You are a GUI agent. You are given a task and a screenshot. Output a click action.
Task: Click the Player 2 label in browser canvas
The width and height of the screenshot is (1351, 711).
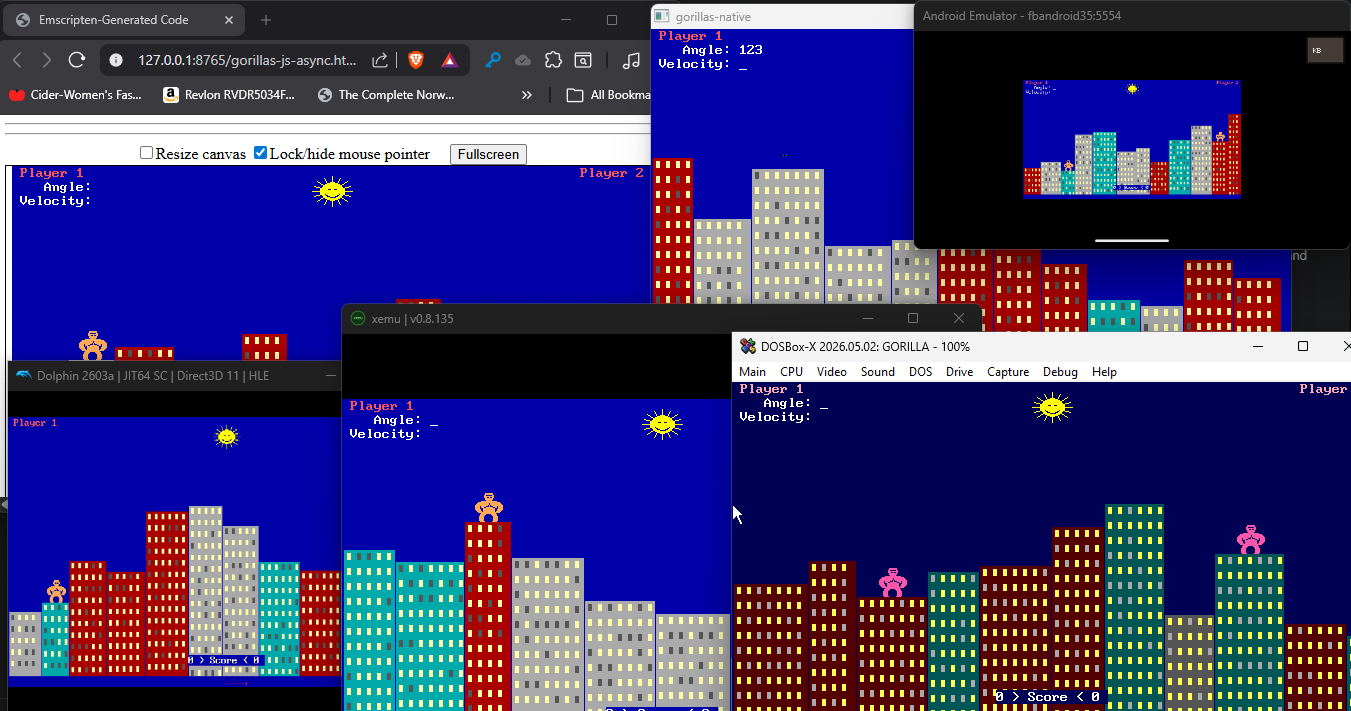611,173
